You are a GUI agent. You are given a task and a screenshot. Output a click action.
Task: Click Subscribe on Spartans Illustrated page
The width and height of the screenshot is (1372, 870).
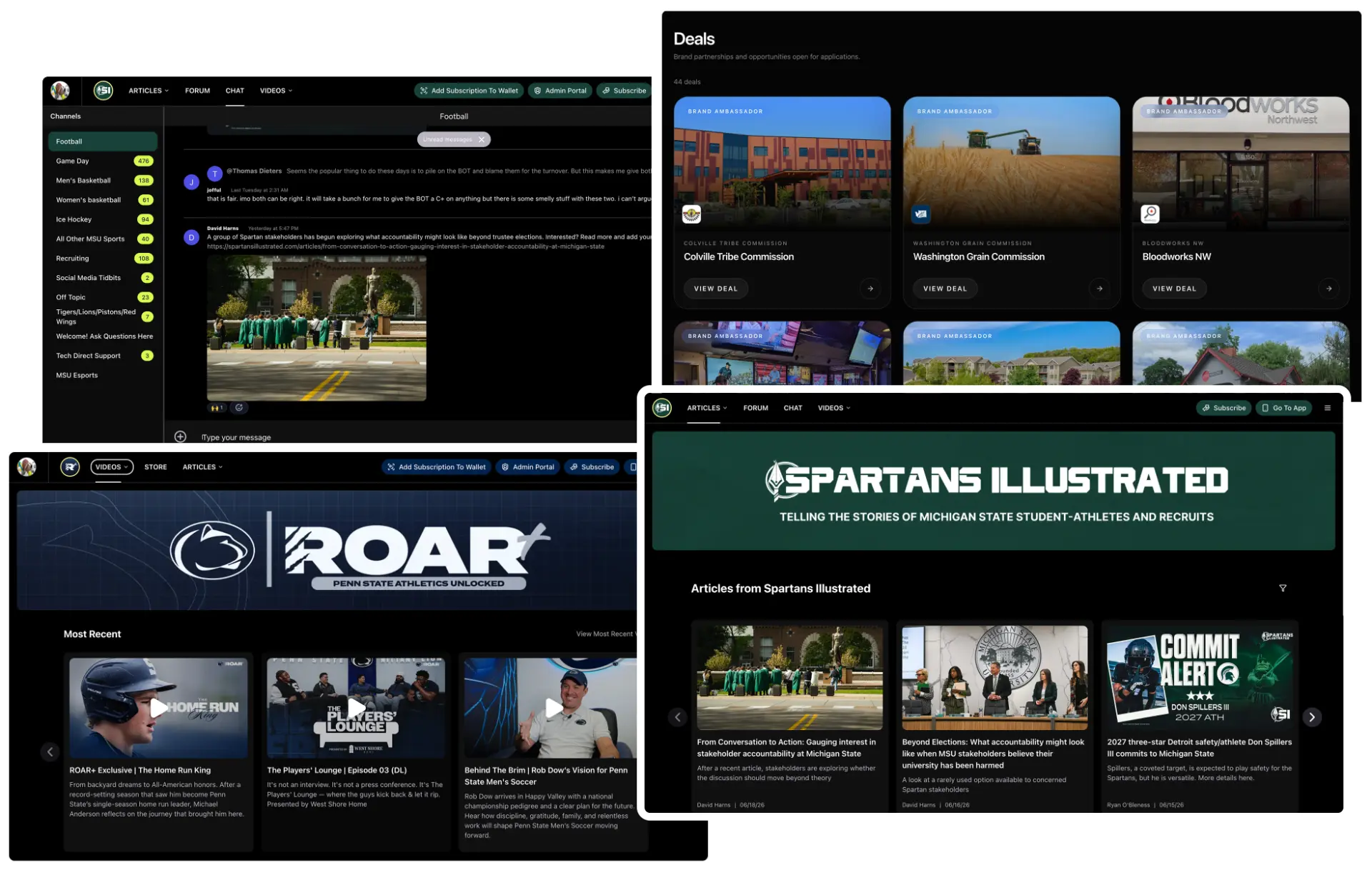click(1223, 408)
